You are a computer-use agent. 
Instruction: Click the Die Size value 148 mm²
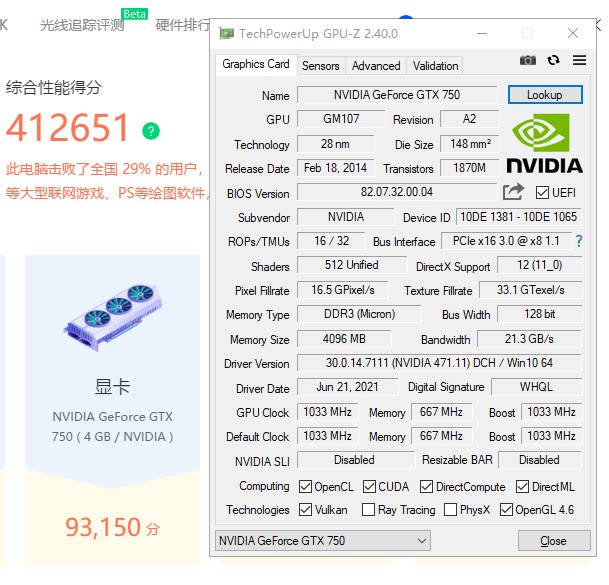click(469, 144)
